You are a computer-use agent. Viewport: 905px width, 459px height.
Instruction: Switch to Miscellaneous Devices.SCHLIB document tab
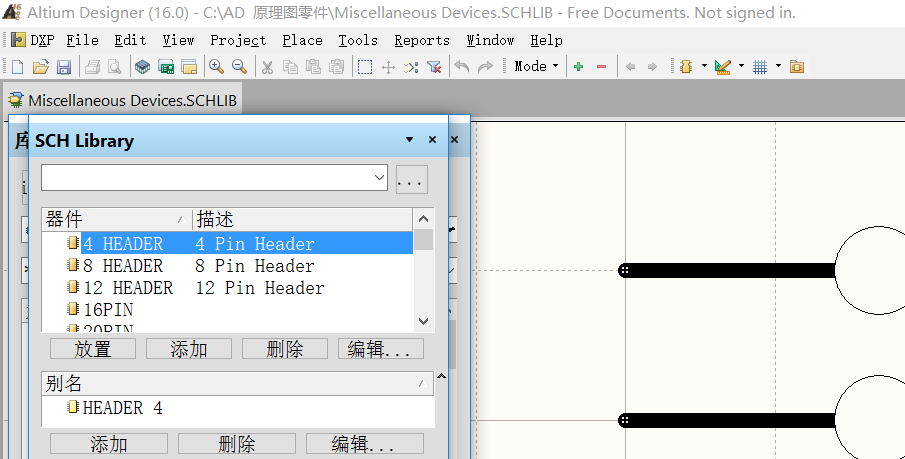tap(124, 100)
